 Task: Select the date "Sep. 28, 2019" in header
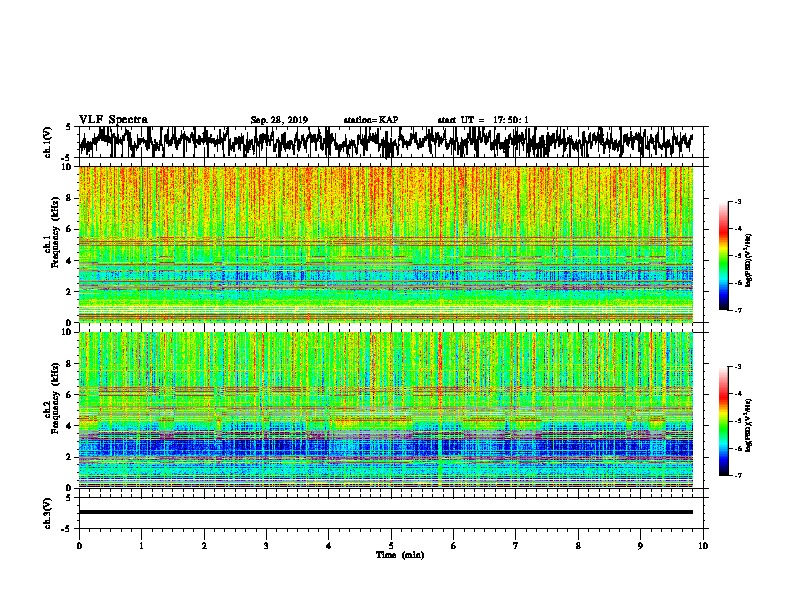tap(279, 120)
